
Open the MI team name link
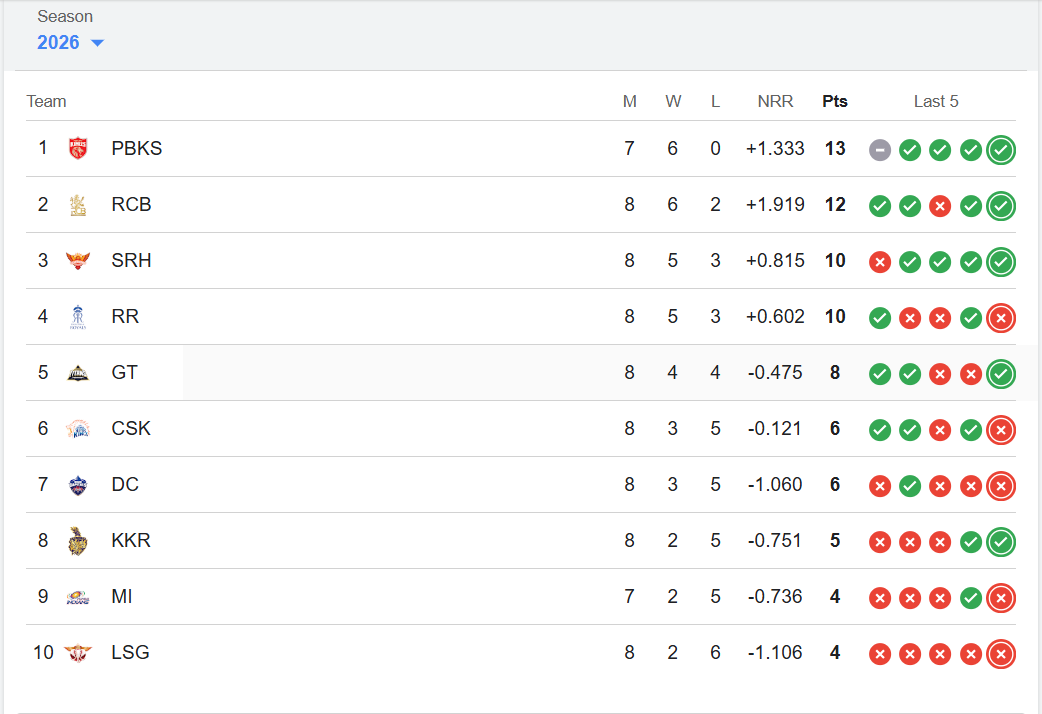122,597
